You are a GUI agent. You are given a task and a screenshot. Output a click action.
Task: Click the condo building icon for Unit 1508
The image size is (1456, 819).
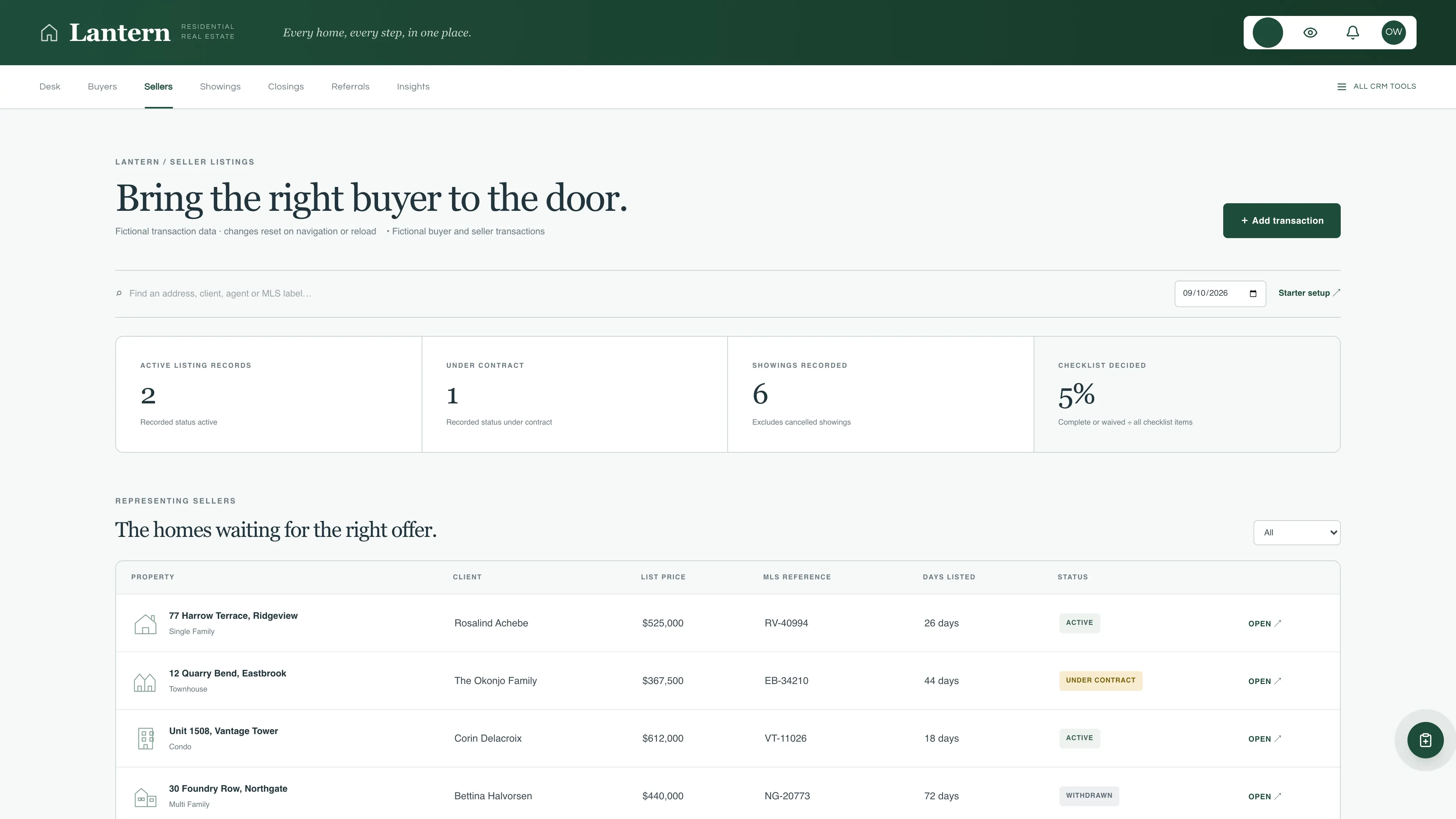(146, 739)
